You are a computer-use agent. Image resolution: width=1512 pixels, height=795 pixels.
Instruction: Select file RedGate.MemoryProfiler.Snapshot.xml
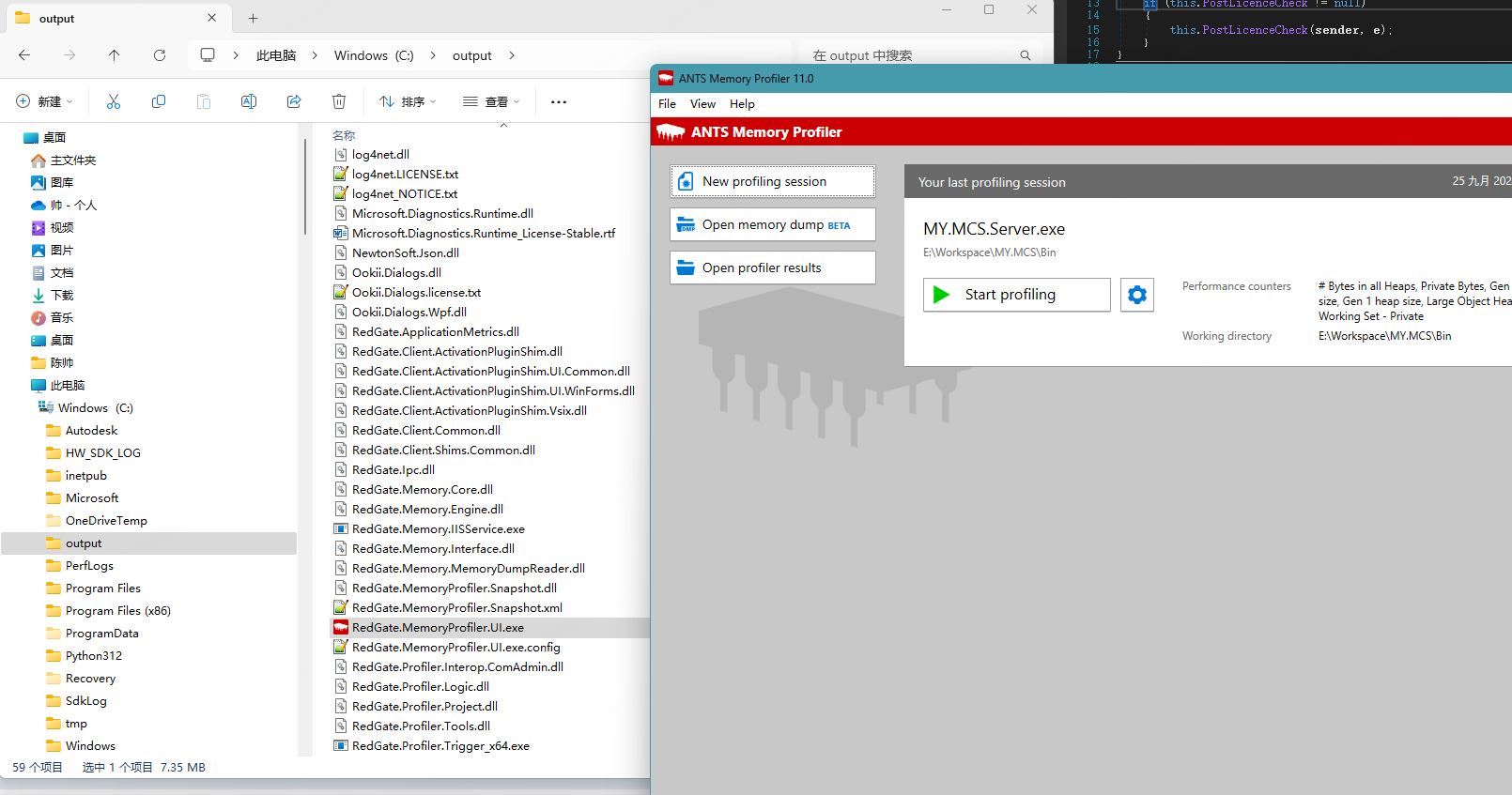point(457,608)
